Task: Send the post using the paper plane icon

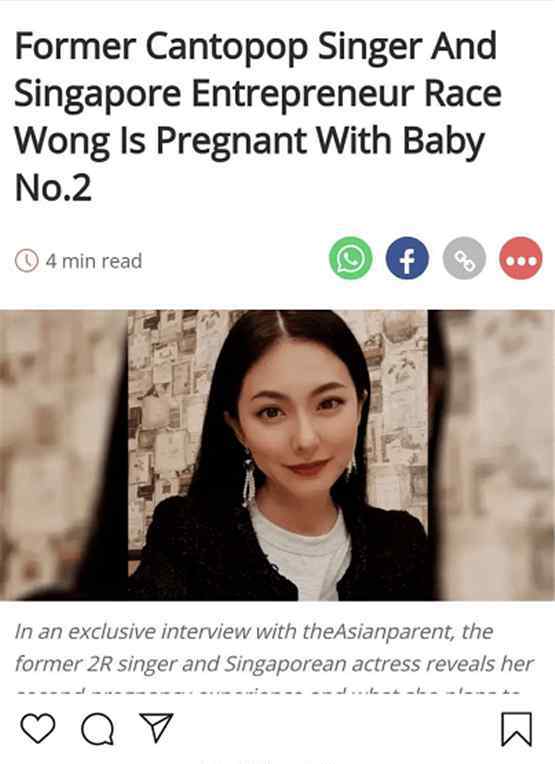Action: [156, 727]
